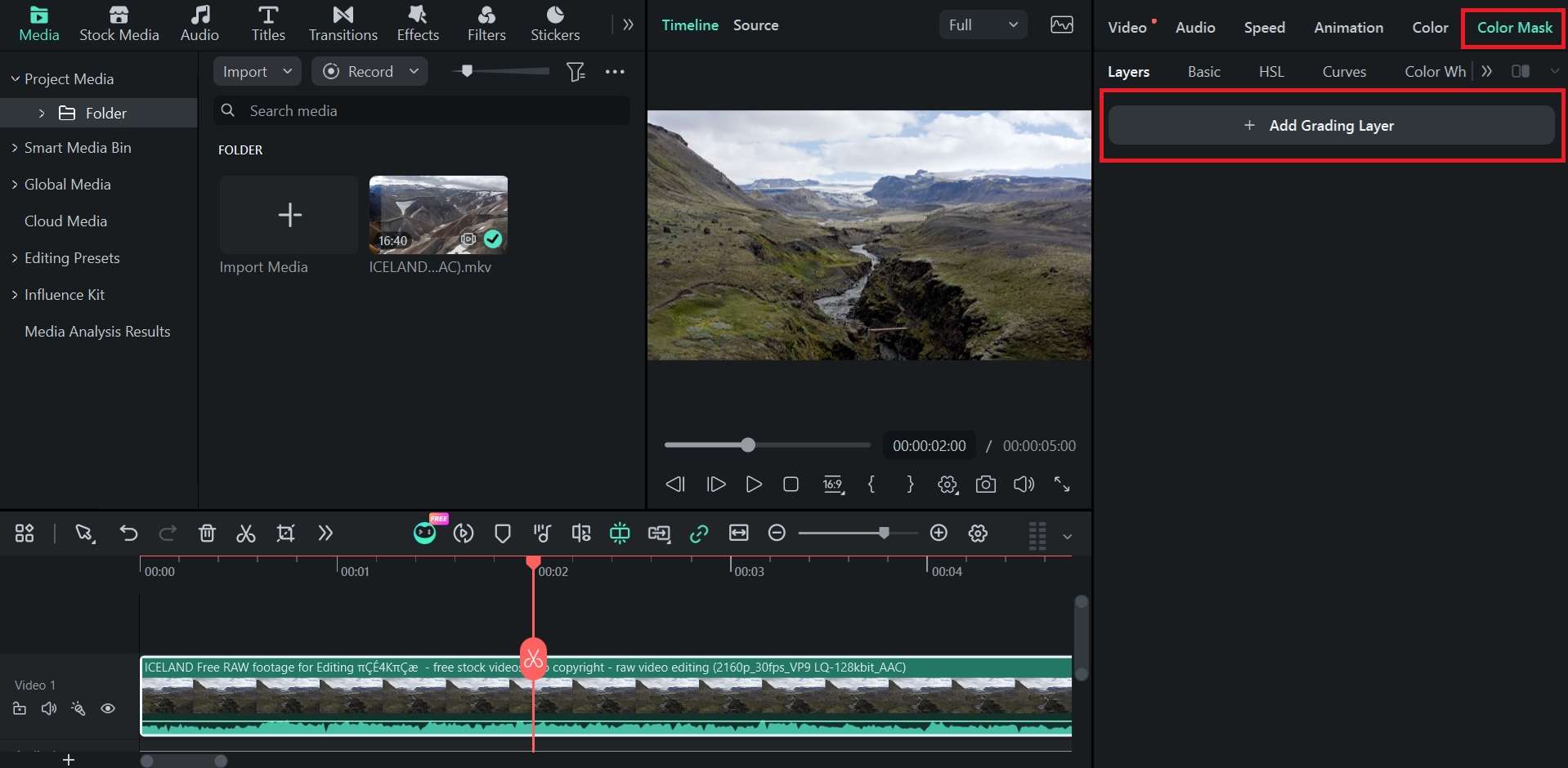Image resolution: width=1568 pixels, height=768 pixels.
Task: Undo the last action
Action: point(128,534)
